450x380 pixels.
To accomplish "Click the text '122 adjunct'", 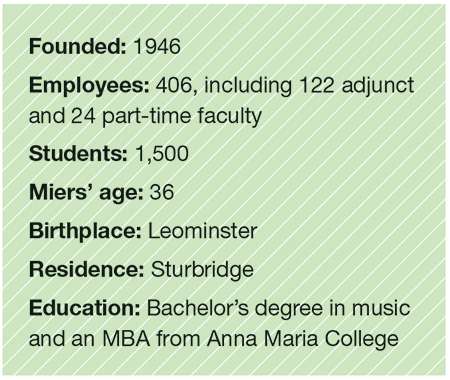I will (357, 85).
